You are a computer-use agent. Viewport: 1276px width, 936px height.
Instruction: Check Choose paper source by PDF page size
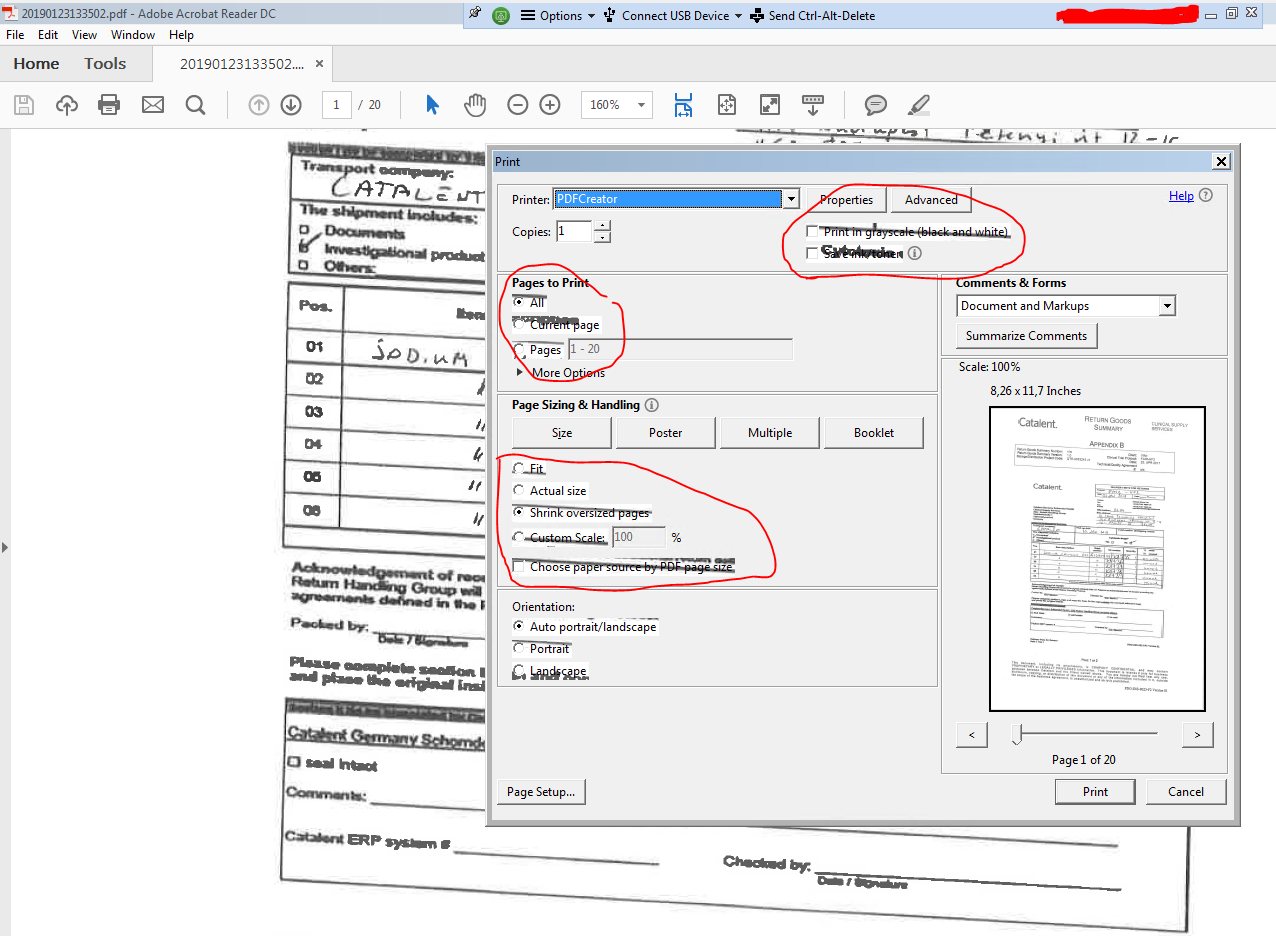point(519,567)
